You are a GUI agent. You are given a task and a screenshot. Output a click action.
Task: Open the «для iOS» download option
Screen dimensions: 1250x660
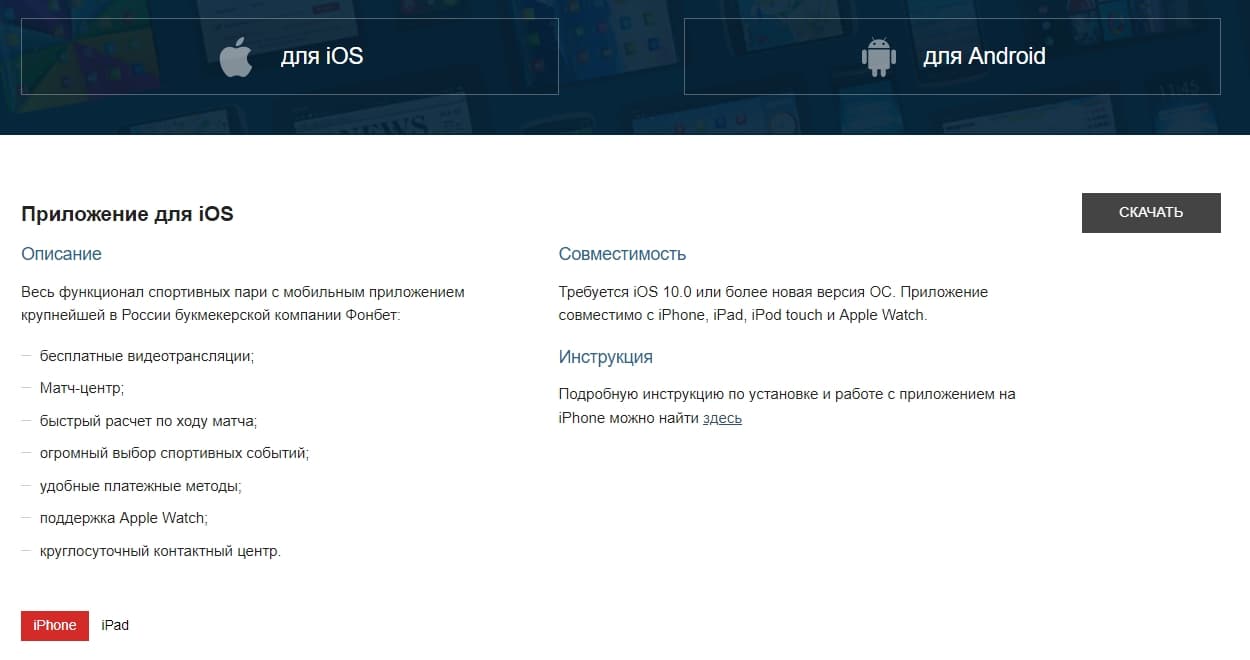point(290,56)
